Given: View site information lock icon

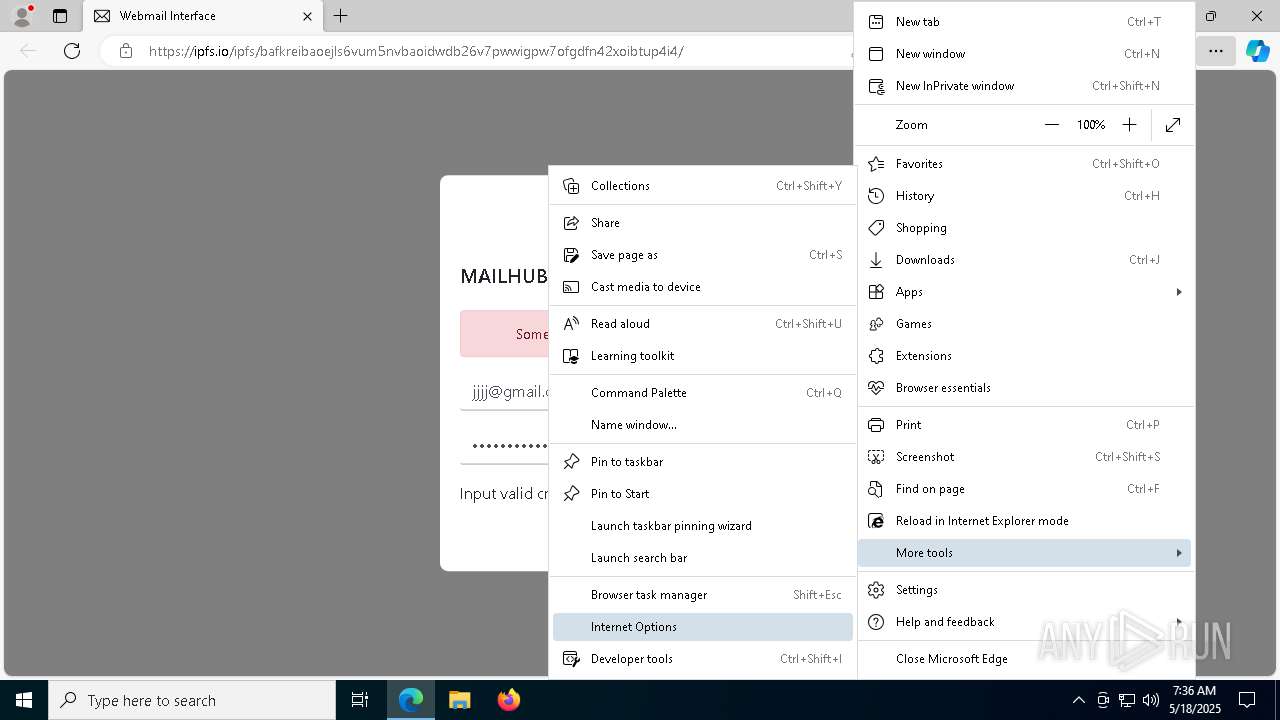Looking at the screenshot, I should click(x=125, y=51).
